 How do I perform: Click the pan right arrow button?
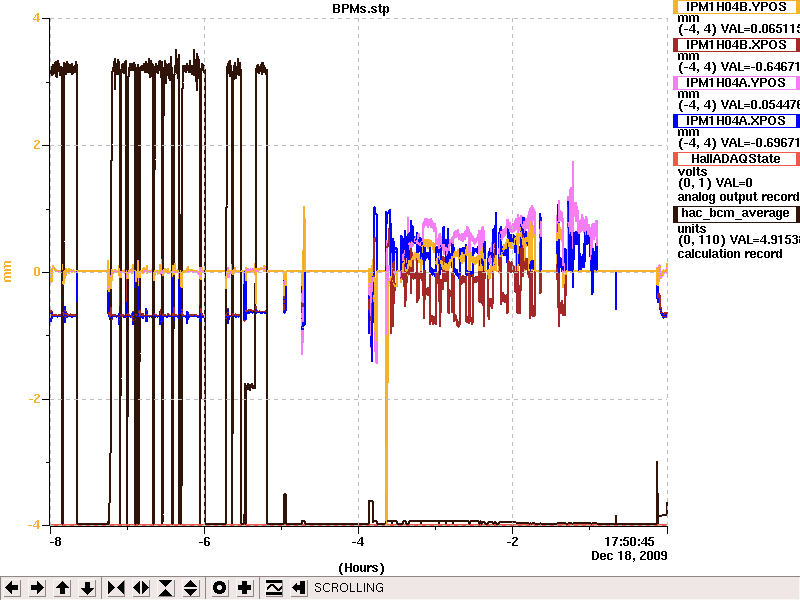click(37, 588)
